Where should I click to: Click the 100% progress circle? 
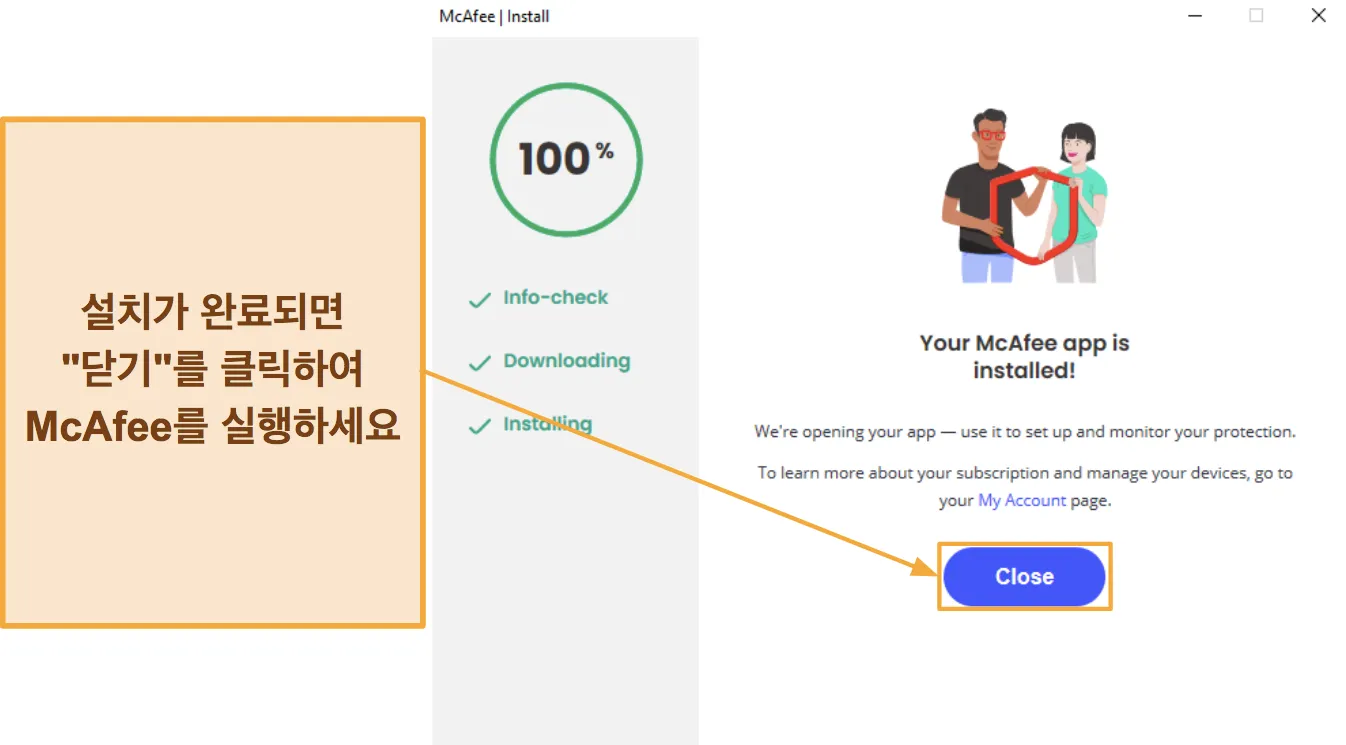(566, 160)
